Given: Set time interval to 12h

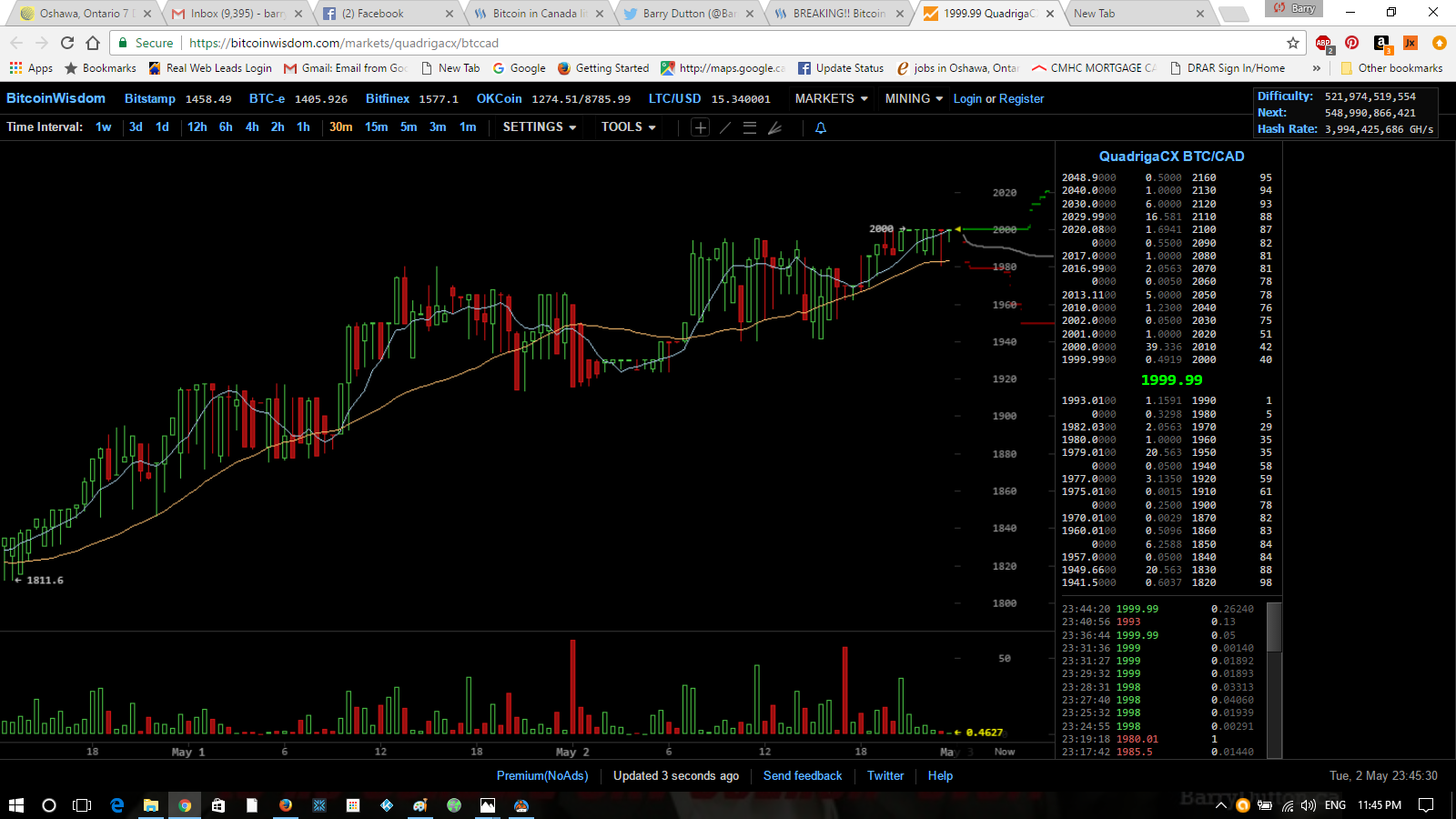Looking at the screenshot, I should 197,127.
